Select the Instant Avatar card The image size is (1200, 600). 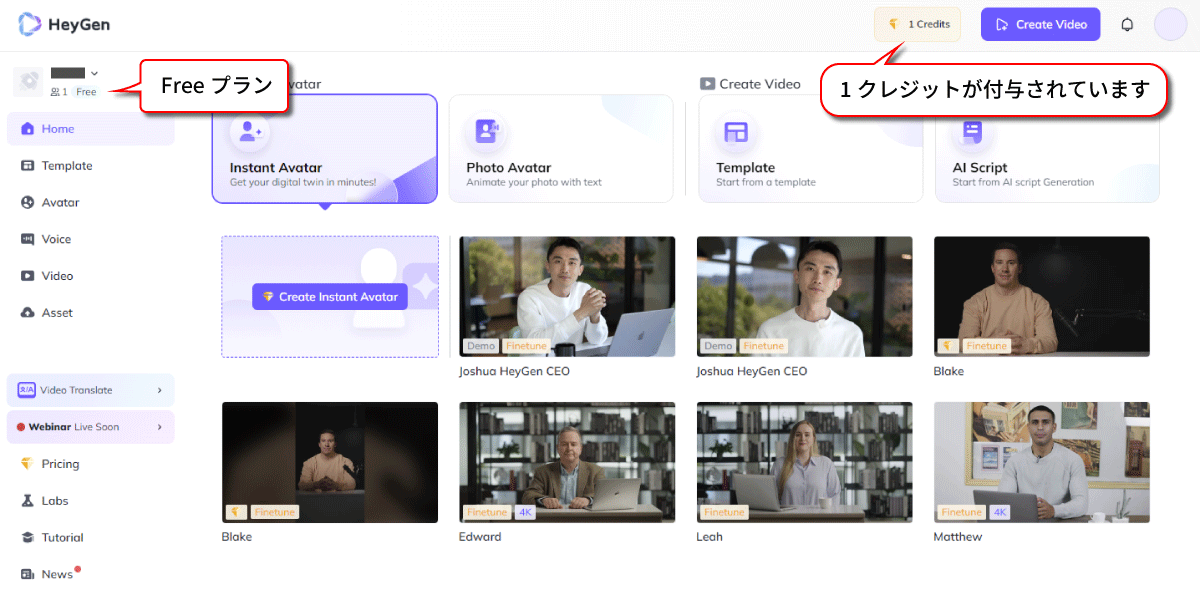(x=325, y=149)
